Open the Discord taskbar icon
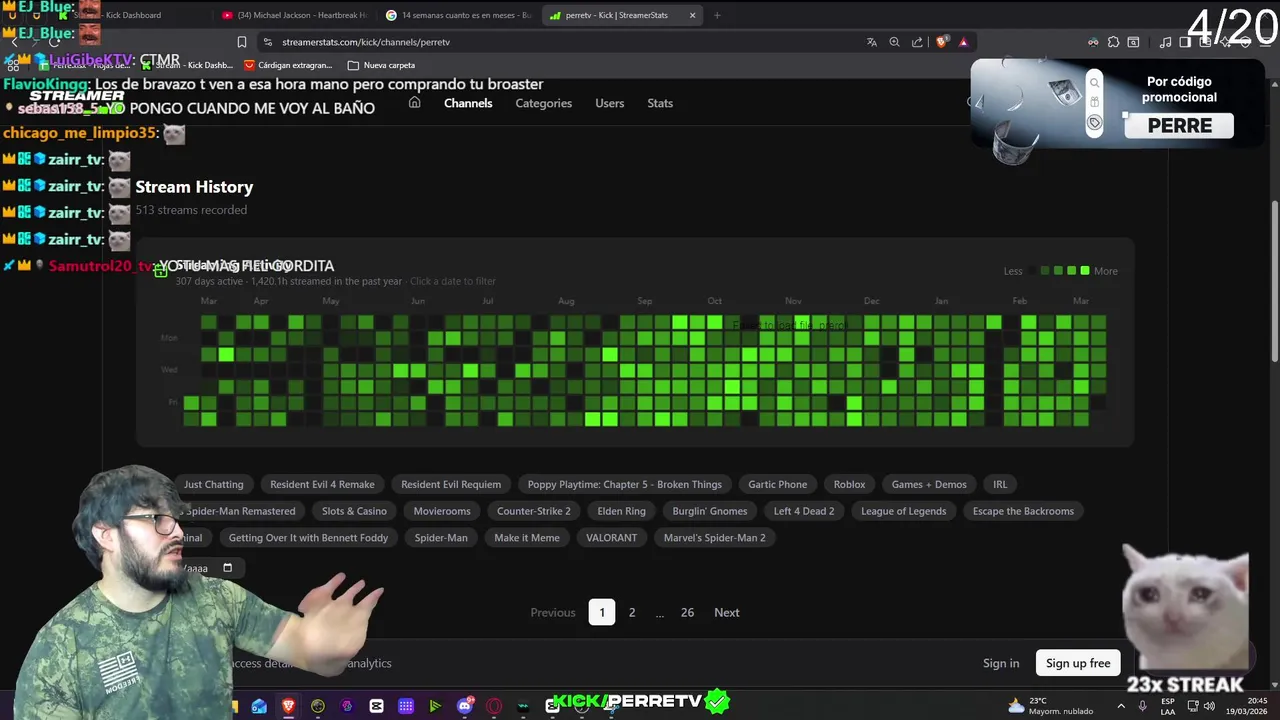The height and width of the screenshot is (720, 1280). tap(465, 706)
